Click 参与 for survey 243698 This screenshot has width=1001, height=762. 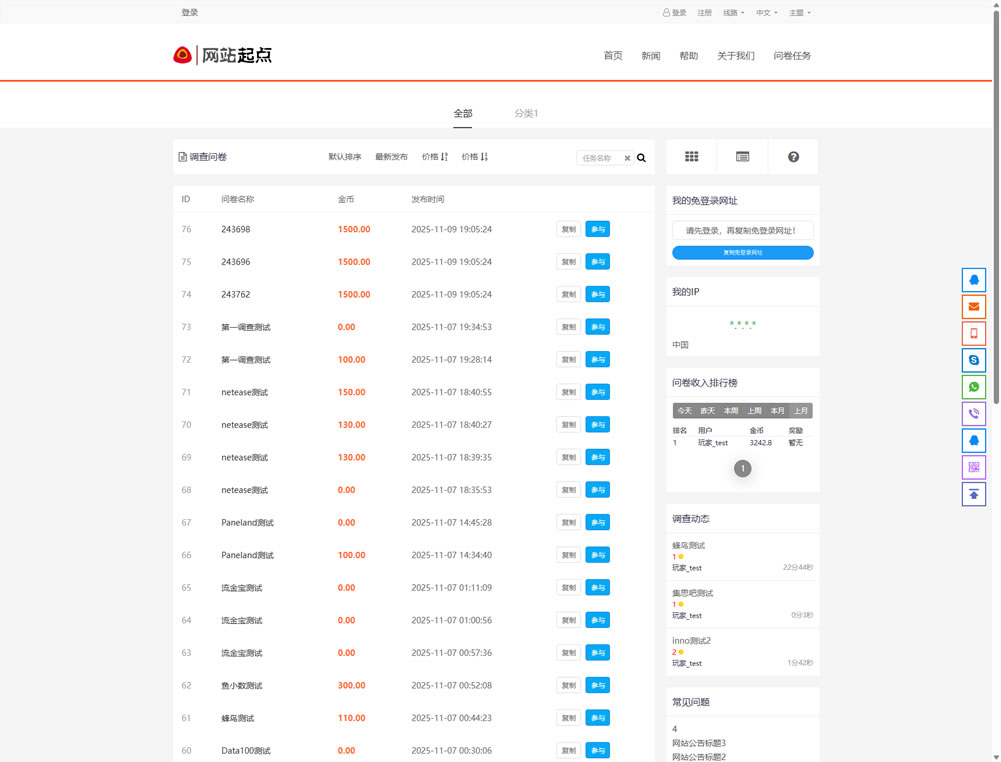(x=597, y=229)
